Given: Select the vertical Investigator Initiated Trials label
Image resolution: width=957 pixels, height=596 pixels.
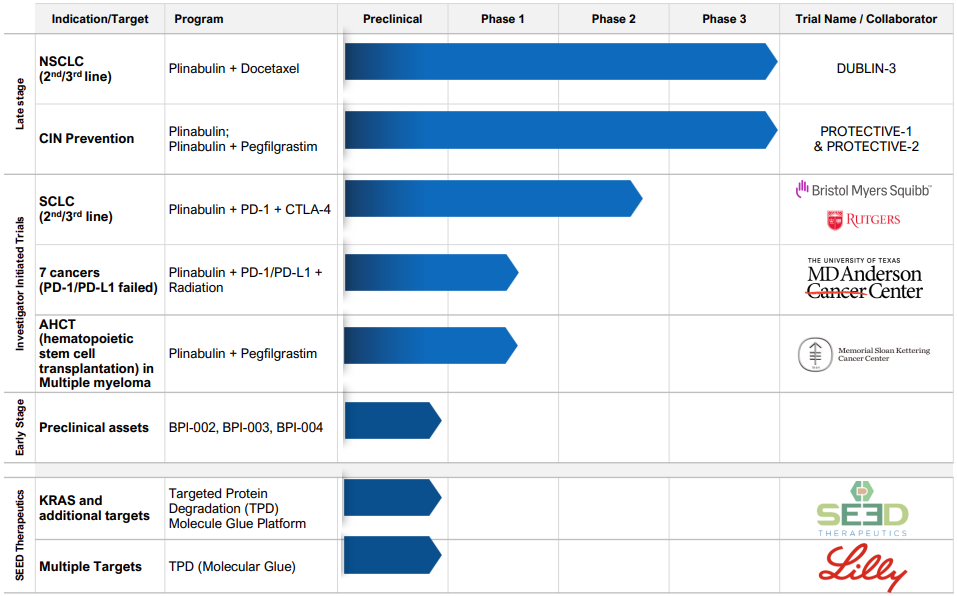Looking at the screenshot, I should (20, 283).
